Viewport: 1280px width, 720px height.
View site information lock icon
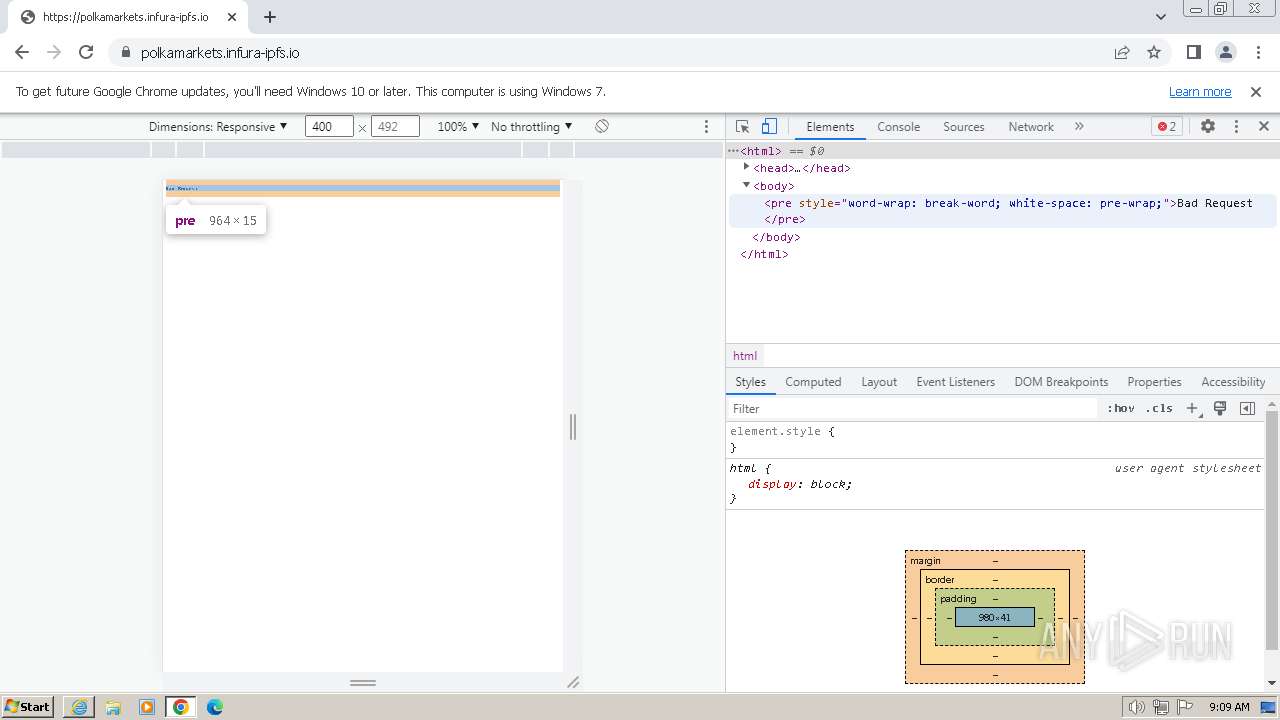(125, 53)
